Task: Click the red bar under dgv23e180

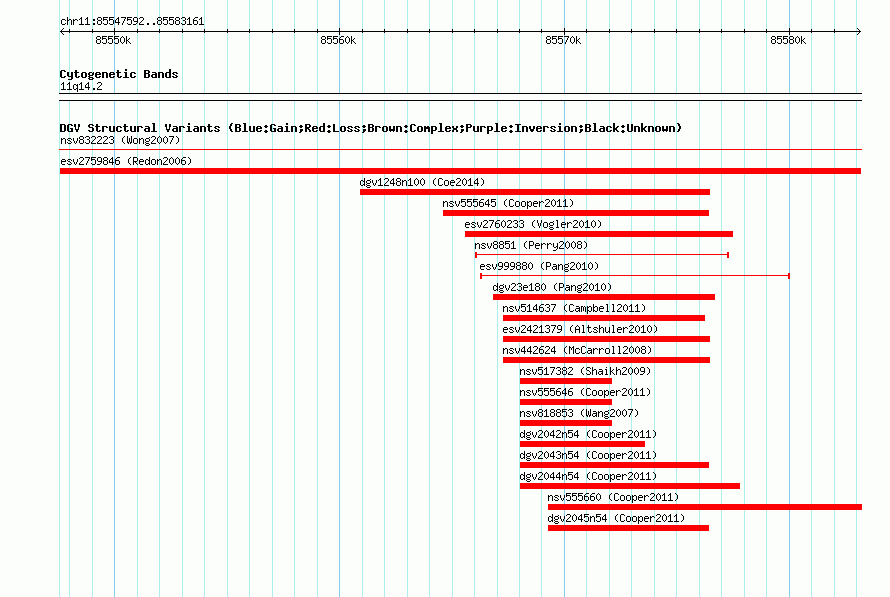Action: pos(604,297)
